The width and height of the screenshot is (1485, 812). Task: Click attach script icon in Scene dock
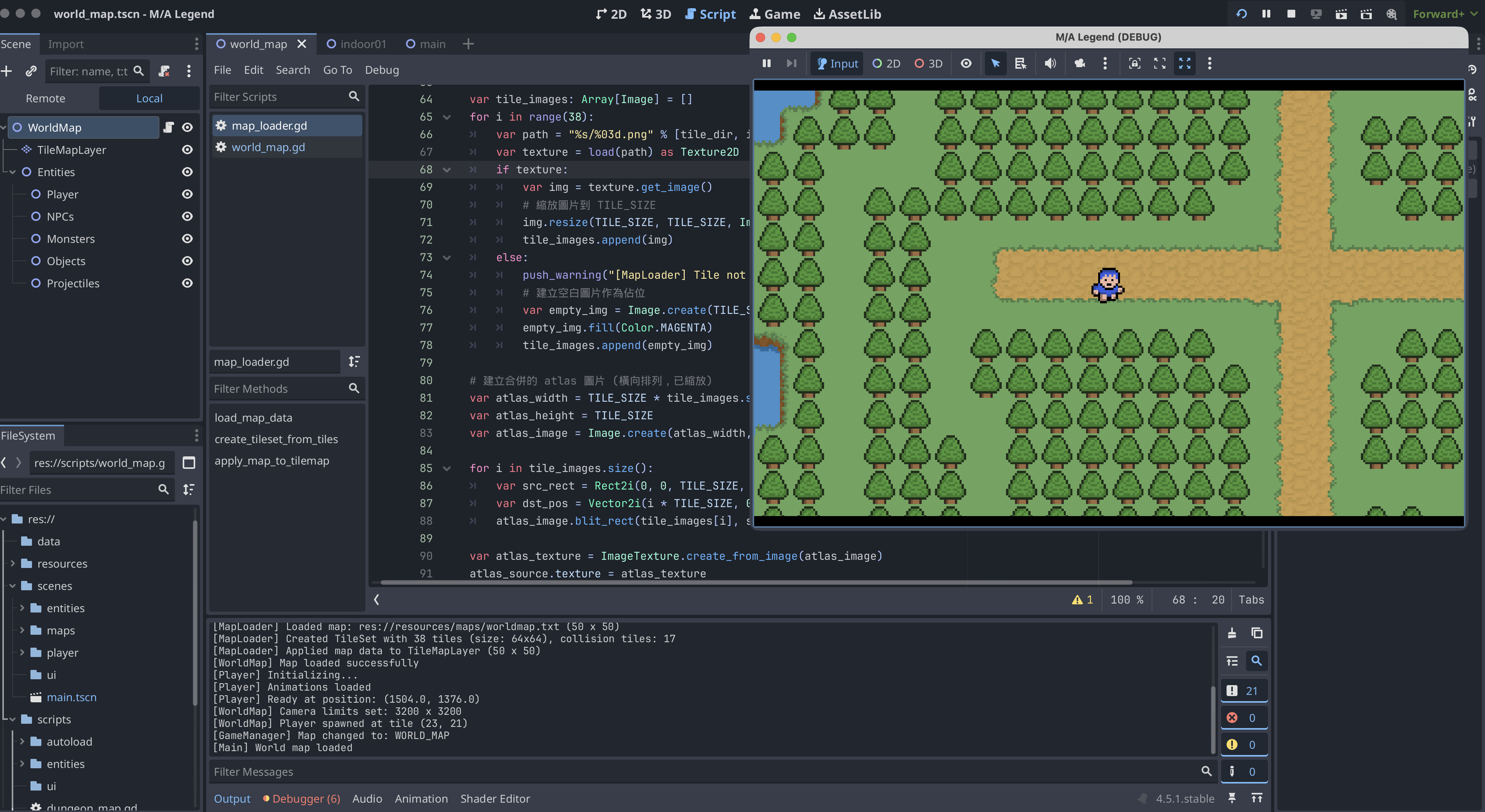pyautogui.click(x=164, y=71)
